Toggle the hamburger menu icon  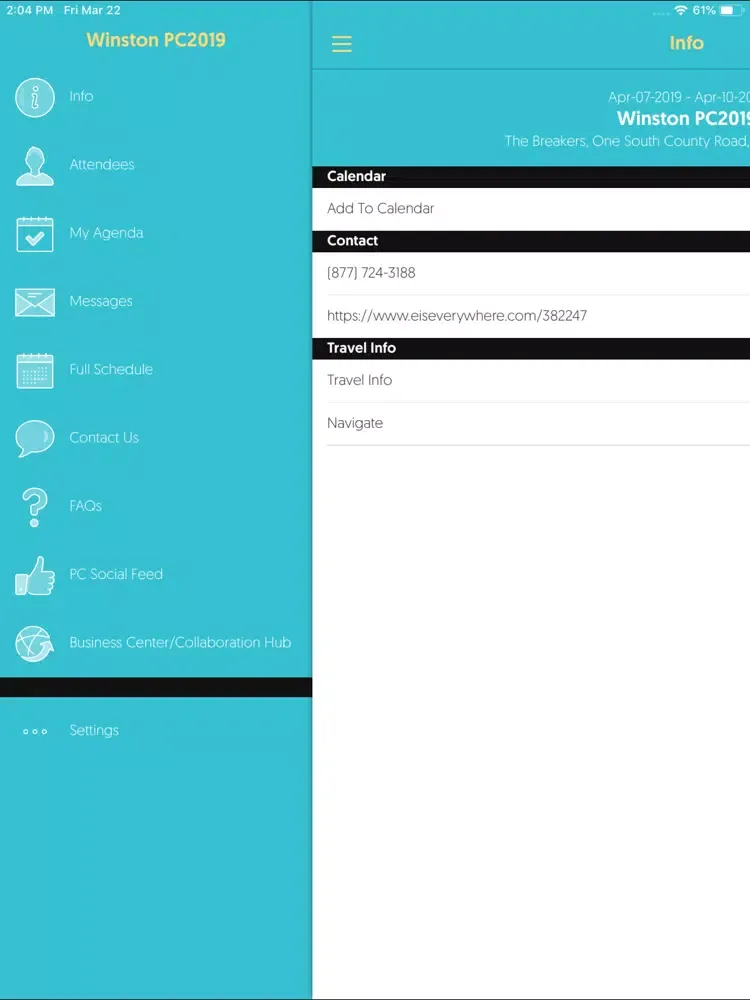point(342,43)
